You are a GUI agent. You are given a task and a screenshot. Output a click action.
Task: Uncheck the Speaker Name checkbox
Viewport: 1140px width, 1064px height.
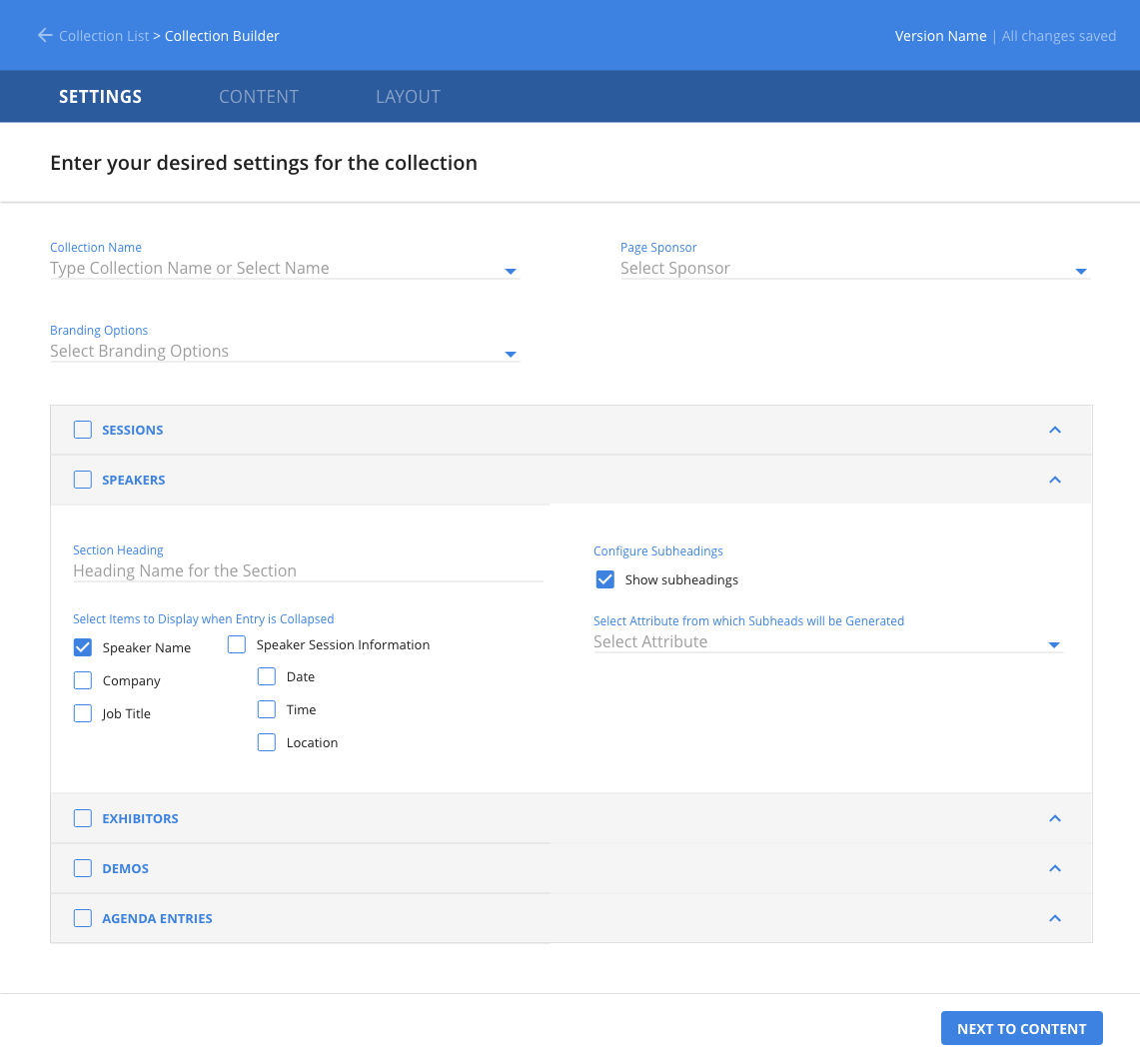coord(83,647)
